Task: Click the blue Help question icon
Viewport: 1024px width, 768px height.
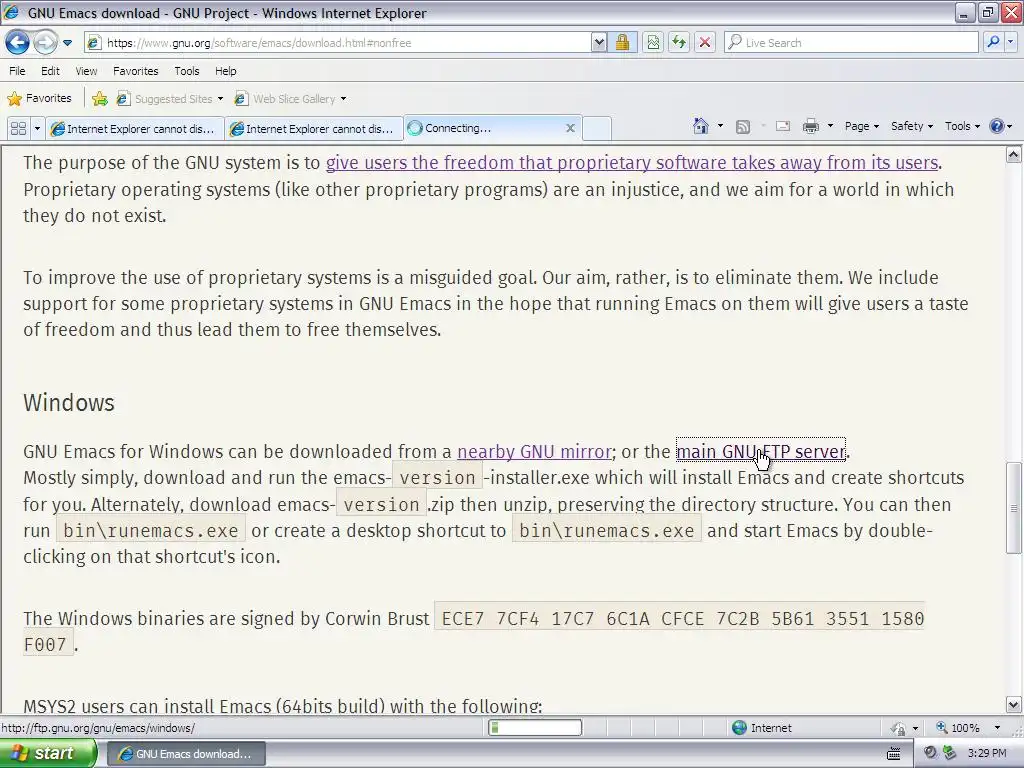Action: 997,126
